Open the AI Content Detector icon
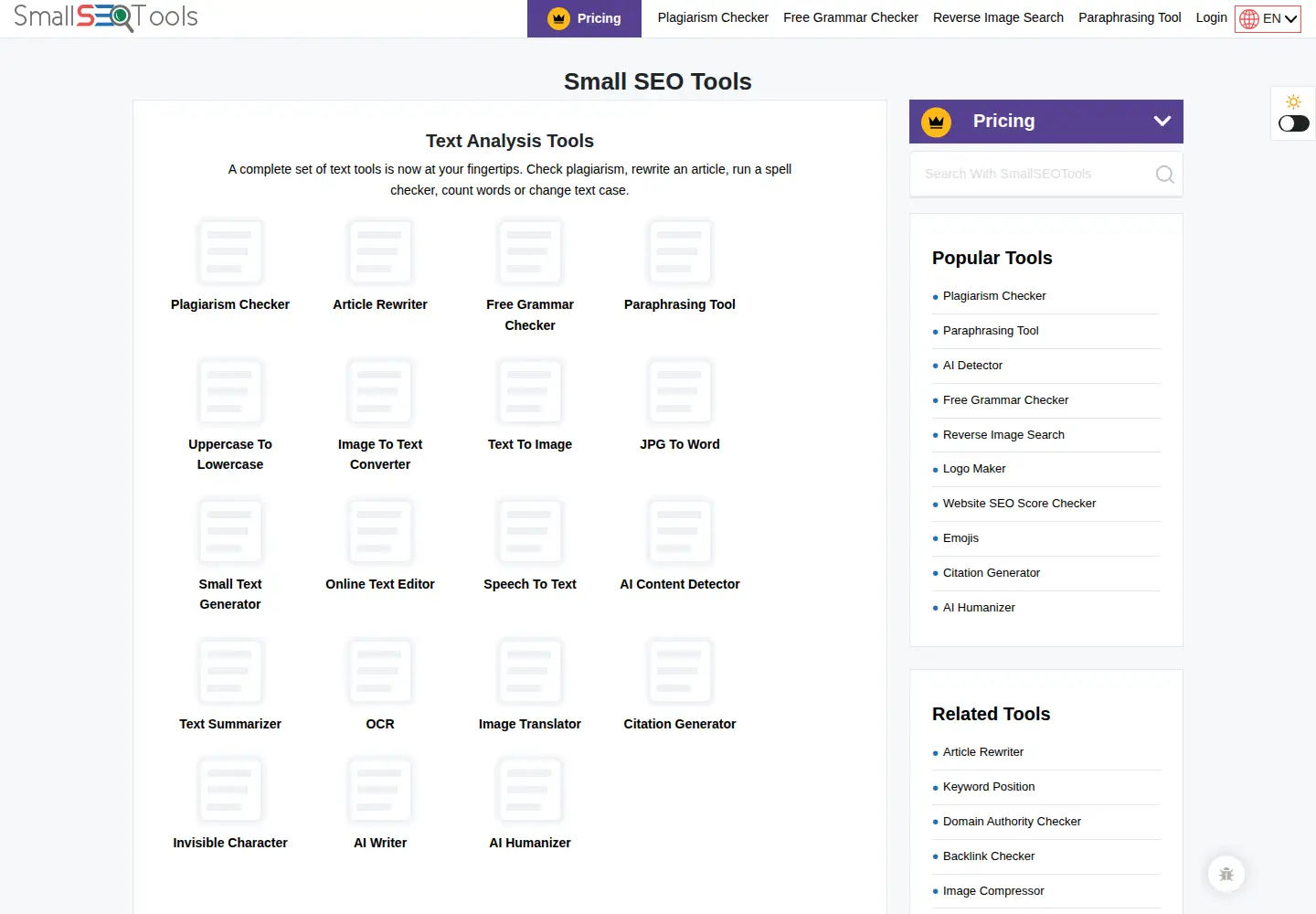This screenshot has height=914, width=1316. coord(680,531)
